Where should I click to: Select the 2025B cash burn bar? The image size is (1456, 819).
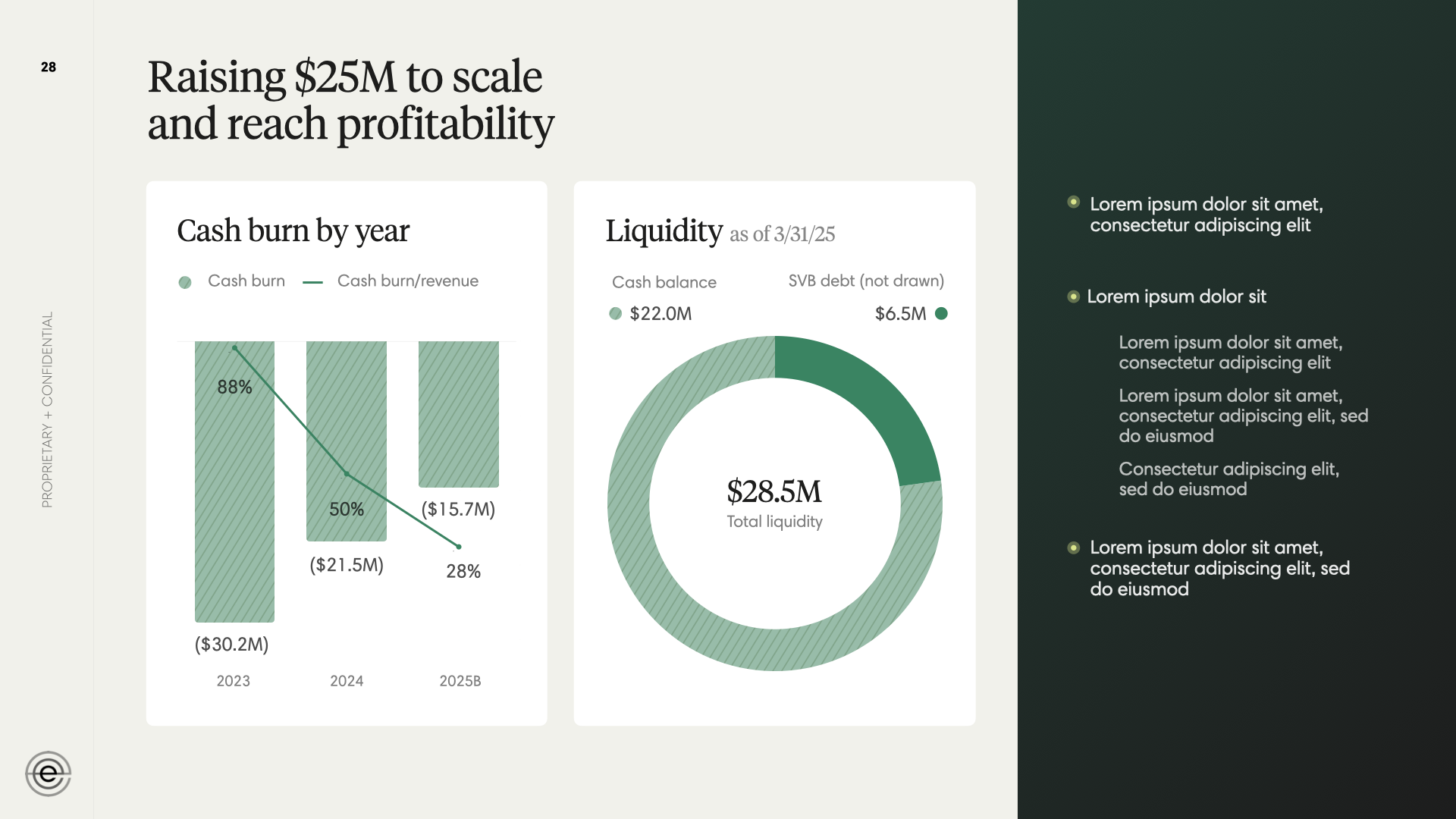(x=459, y=413)
